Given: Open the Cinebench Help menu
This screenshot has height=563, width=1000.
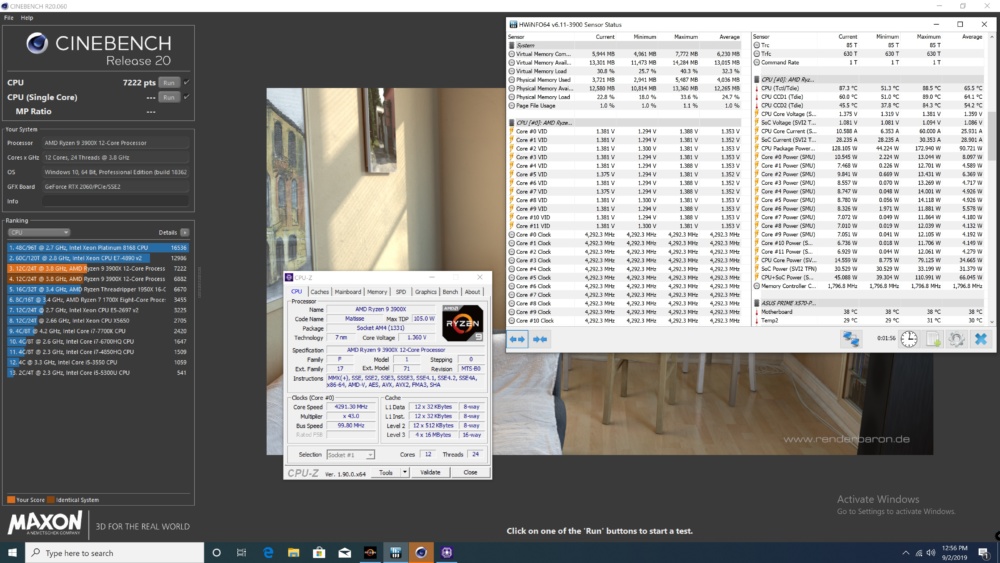Looking at the screenshot, I should (27, 18).
